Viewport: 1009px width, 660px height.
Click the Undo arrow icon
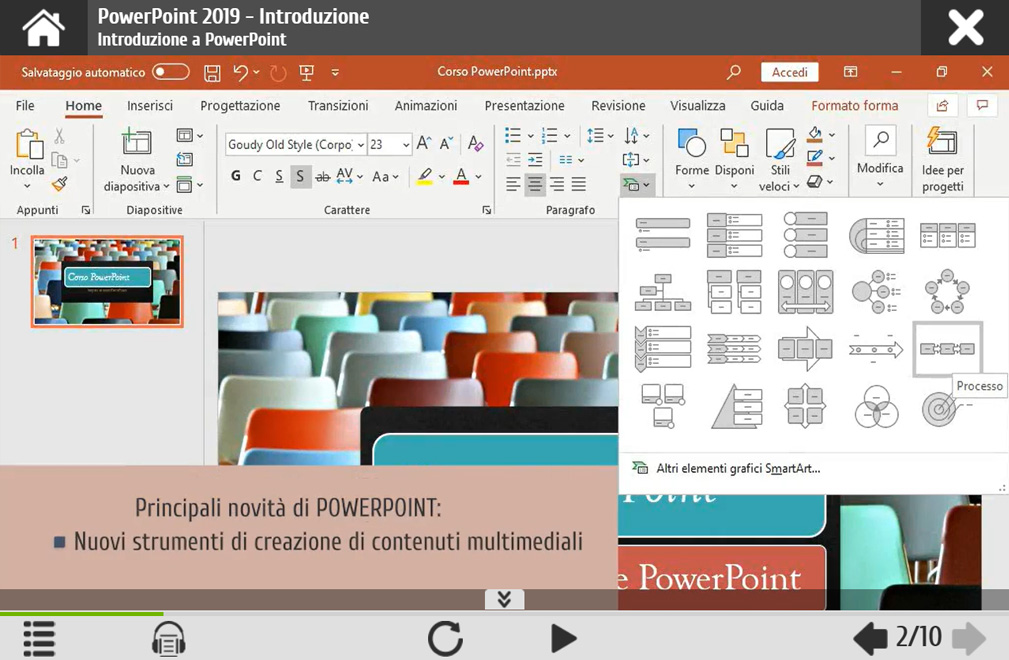(240, 73)
